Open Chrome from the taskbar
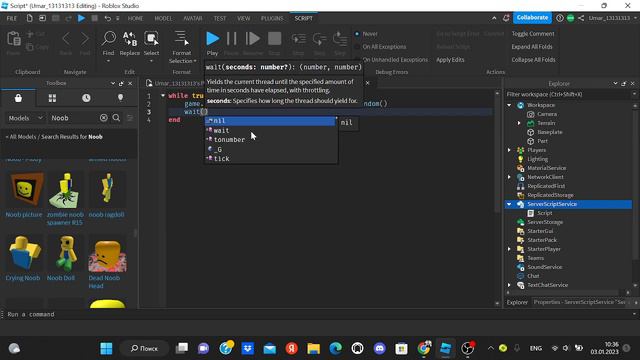 (x=424, y=348)
